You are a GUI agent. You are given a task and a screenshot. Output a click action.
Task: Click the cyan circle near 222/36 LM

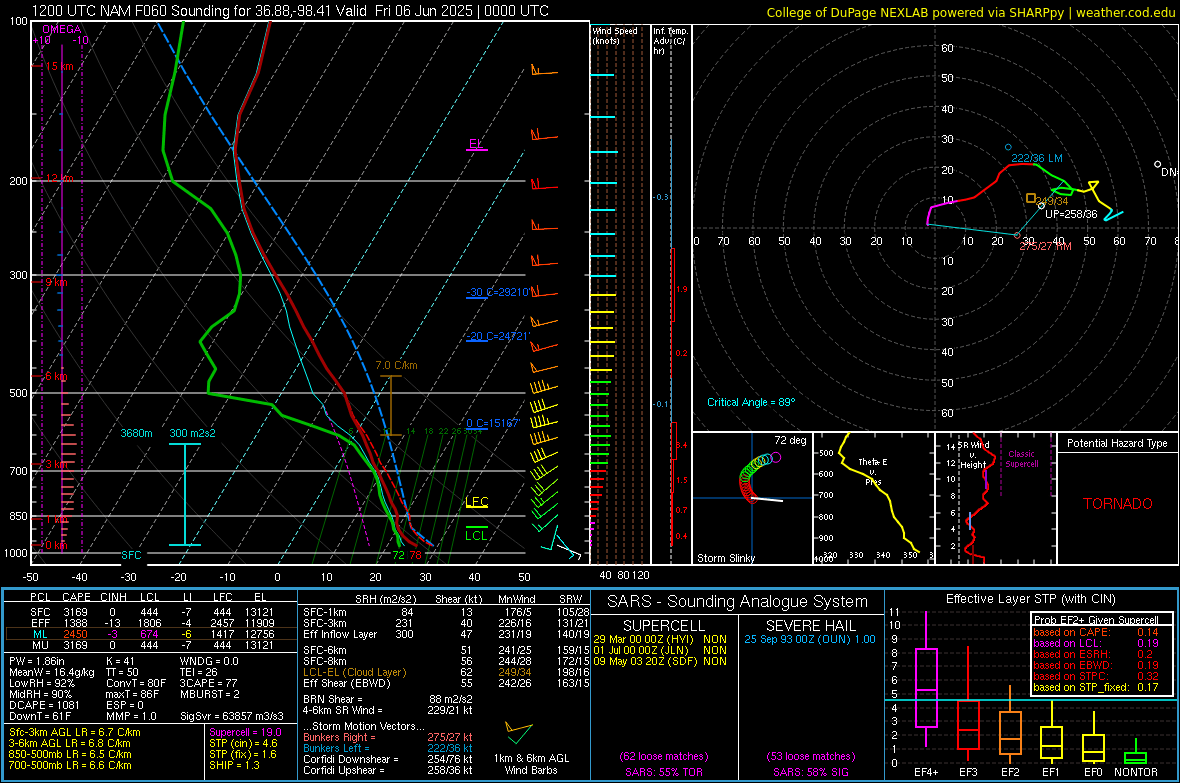tap(1008, 148)
